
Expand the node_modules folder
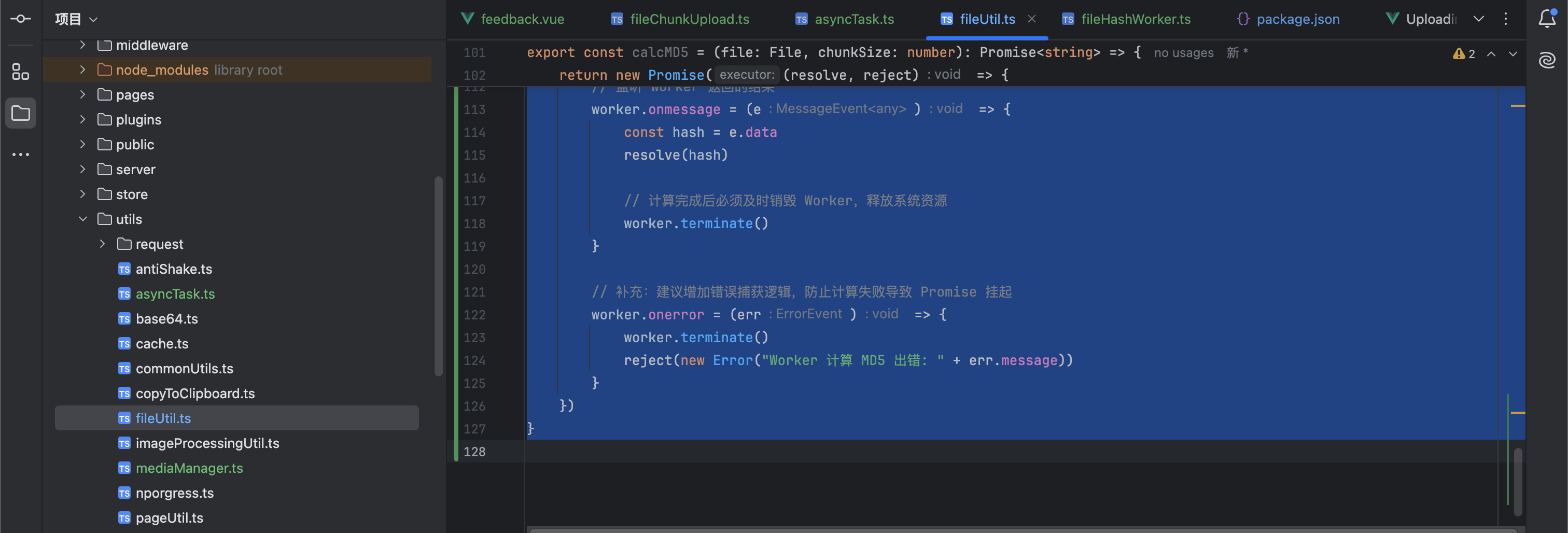coord(83,69)
